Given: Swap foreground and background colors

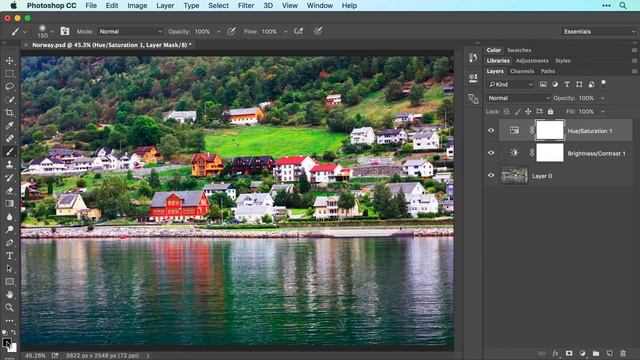Looking at the screenshot, I should pos(14,332).
